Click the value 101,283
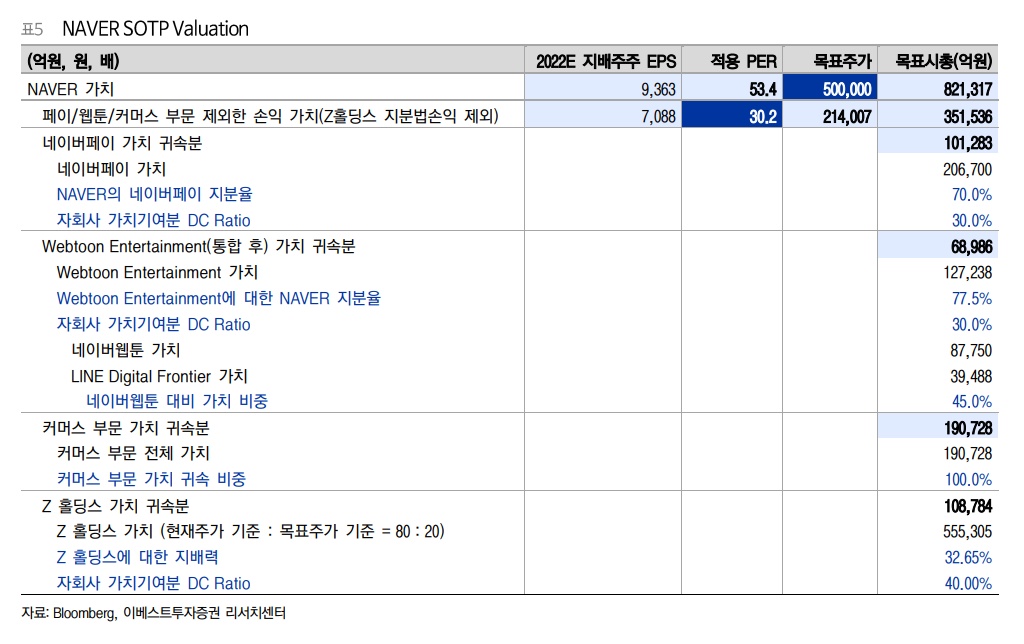The width and height of the screenshot is (1024, 644). point(968,143)
